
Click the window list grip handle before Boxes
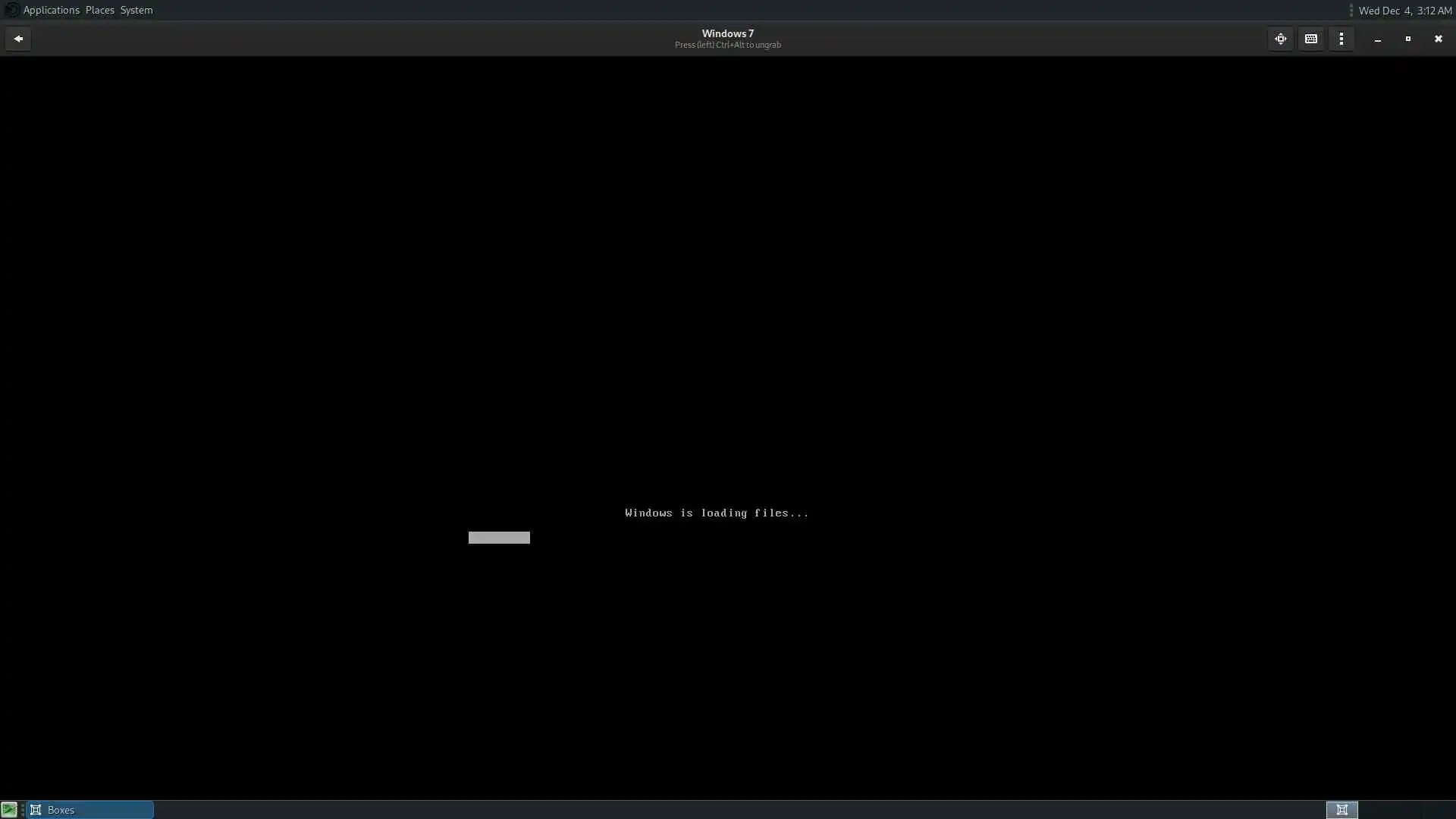[x=23, y=810]
